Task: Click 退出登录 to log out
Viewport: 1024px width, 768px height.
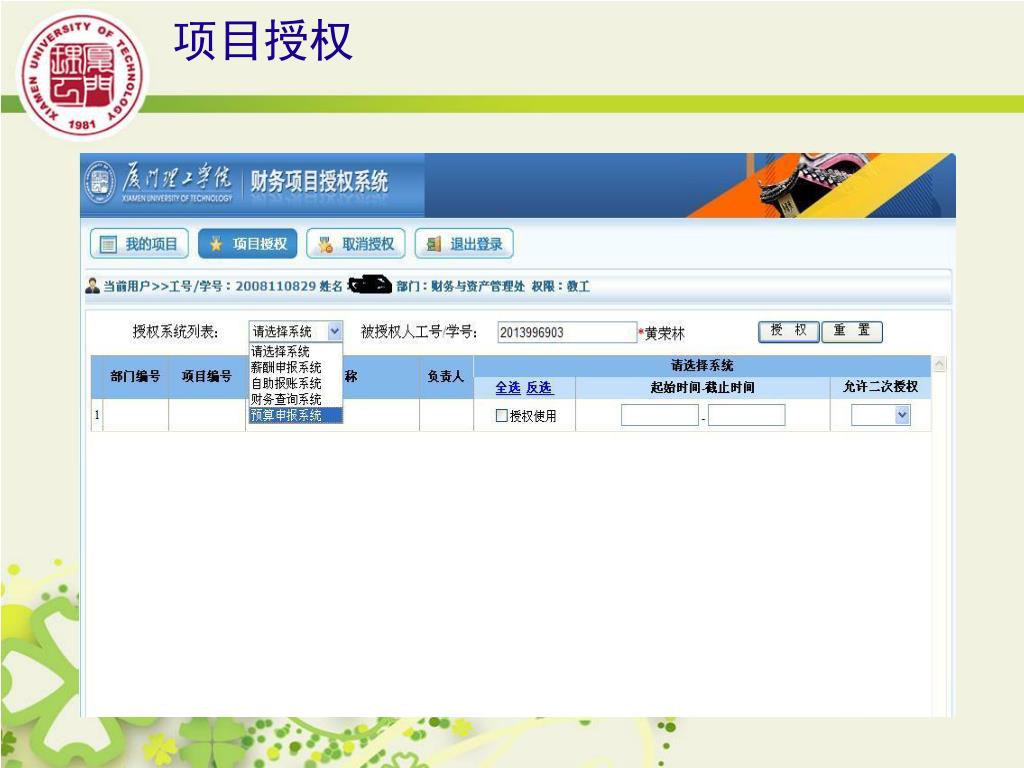Action: [464, 244]
